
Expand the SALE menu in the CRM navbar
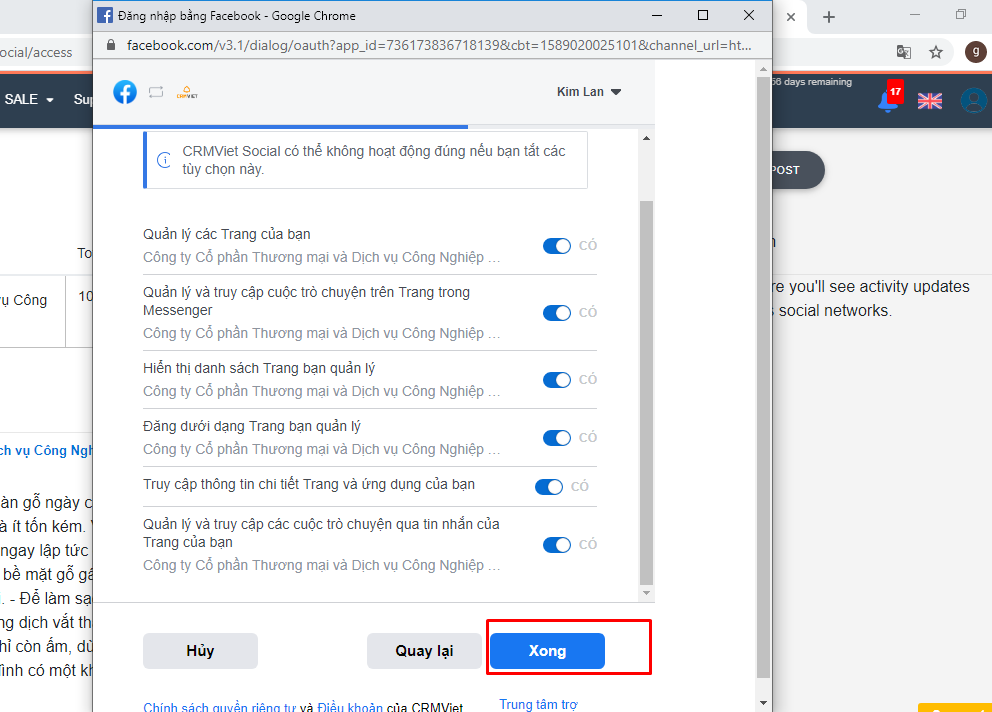click(29, 99)
